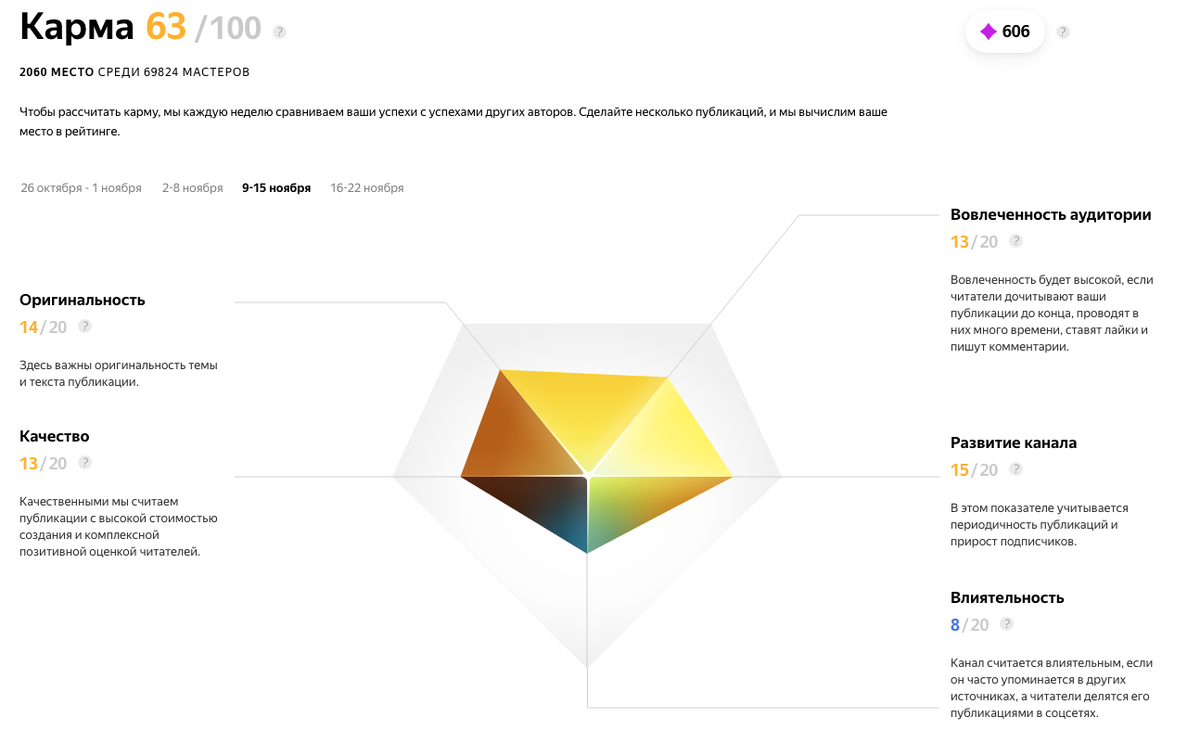
Task: Open help icon beside the 606 badge
Action: [1063, 32]
